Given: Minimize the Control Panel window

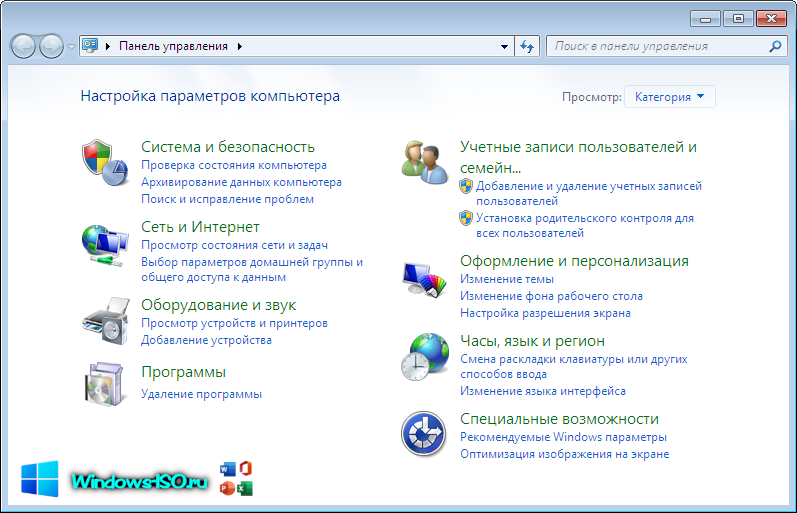Looking at the screenshot, I should (x=705, y=19).
